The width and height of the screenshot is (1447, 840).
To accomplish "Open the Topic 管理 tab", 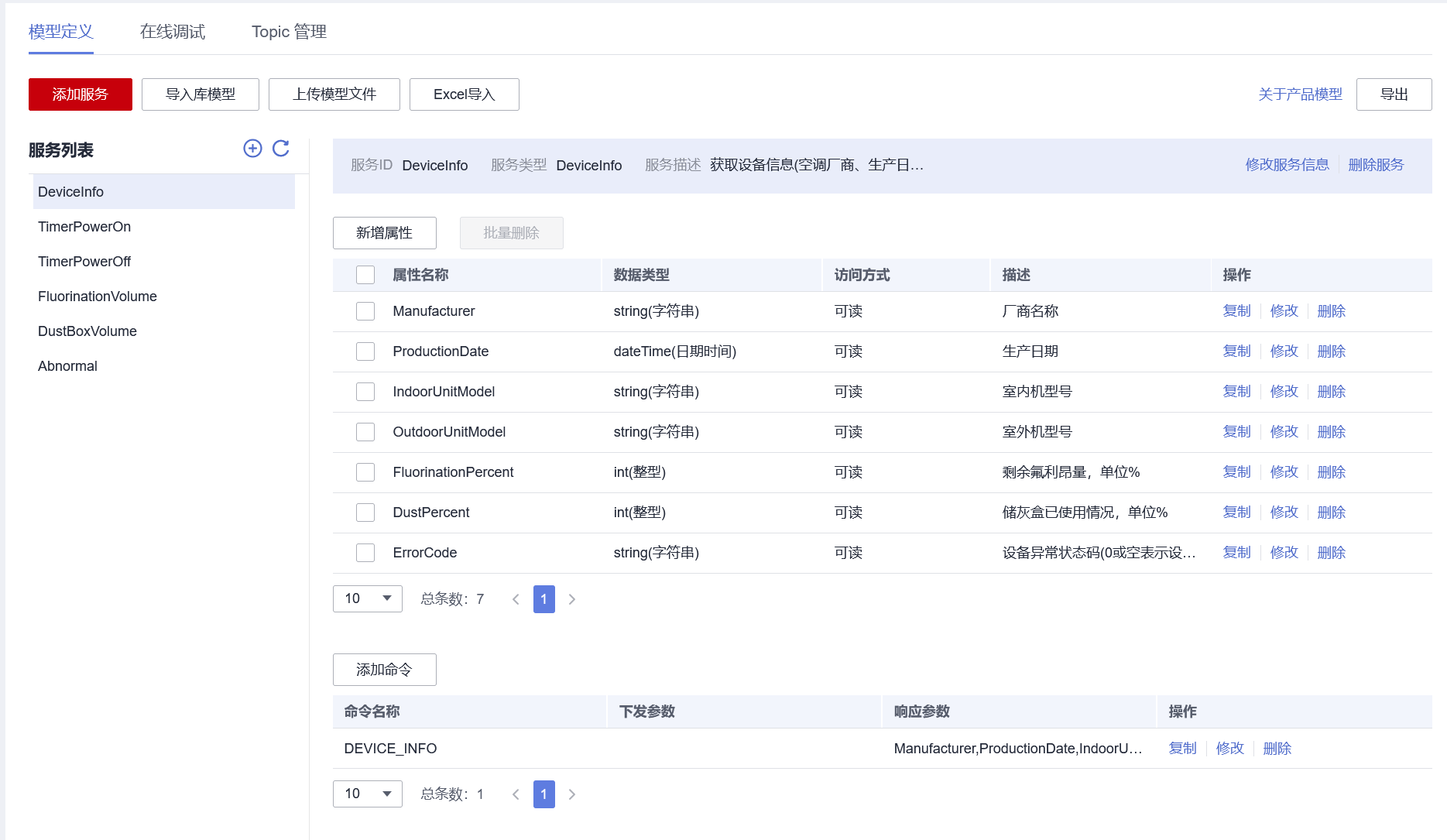I will point(289,31).
